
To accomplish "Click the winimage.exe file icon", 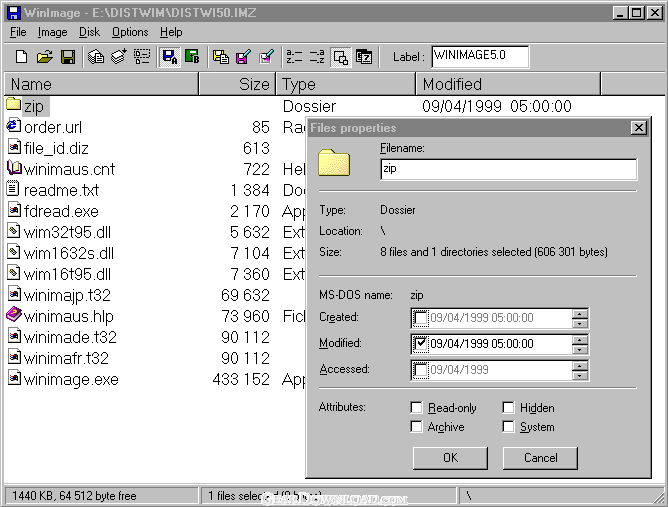I will click(14, 378).
